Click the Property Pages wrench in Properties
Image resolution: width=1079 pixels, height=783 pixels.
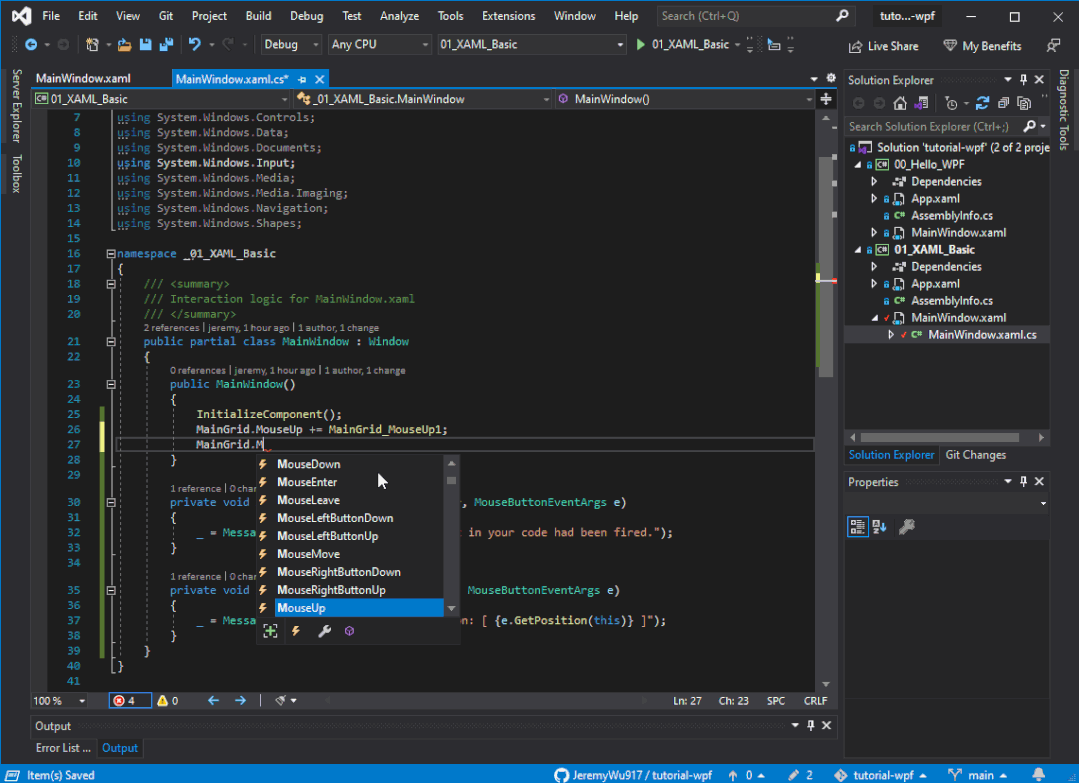[907, 527]
